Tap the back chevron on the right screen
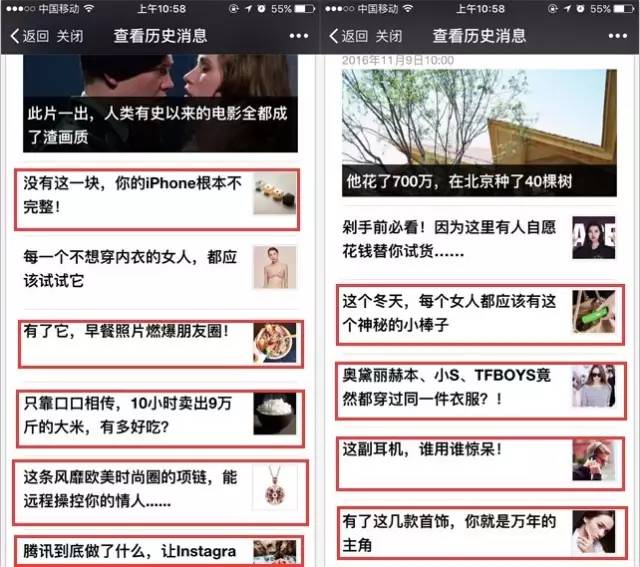This screenshot has width=640, height=567. [x=334, y=36]
